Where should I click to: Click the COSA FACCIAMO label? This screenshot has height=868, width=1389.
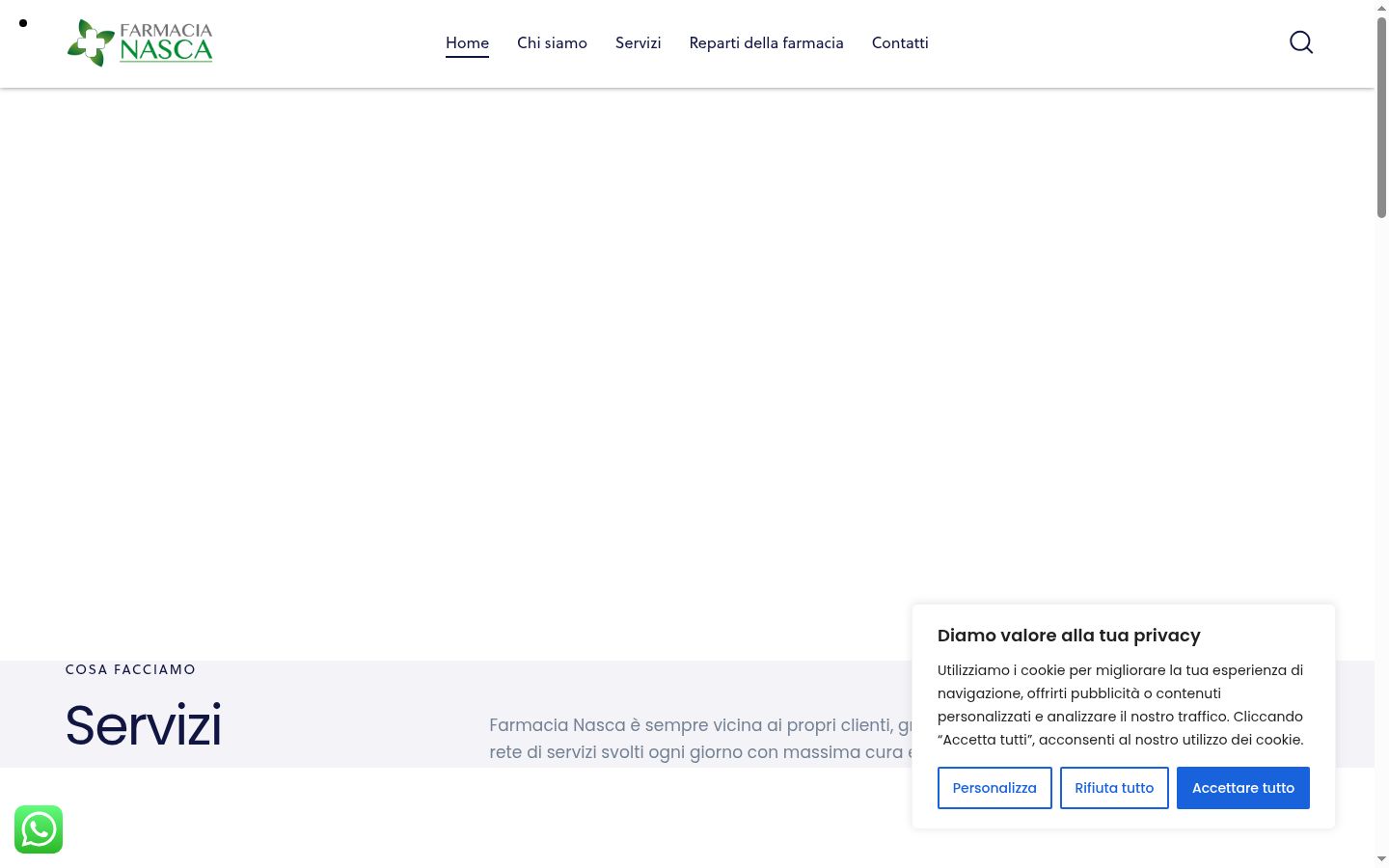tap(130, 669)
